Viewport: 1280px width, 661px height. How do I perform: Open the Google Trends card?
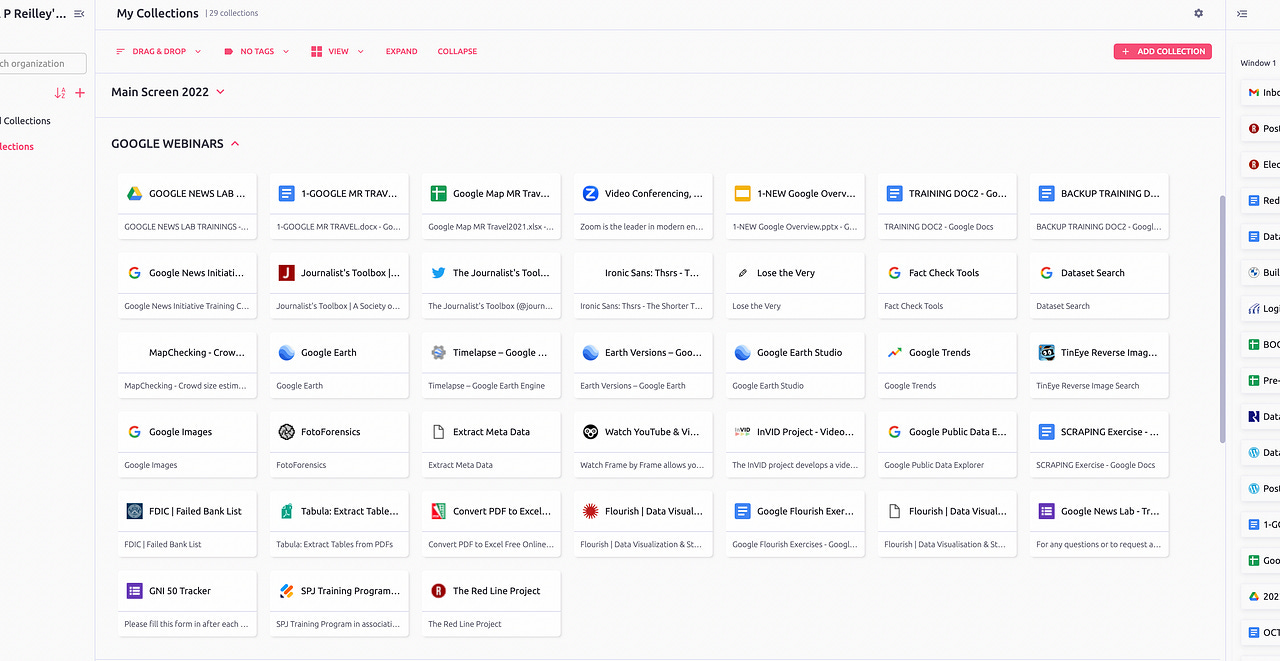(947, 365)
